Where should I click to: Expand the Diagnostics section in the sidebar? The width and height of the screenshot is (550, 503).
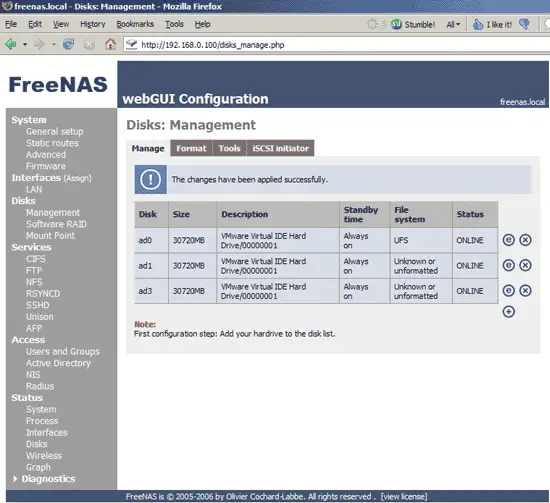(x=44, y=479)
